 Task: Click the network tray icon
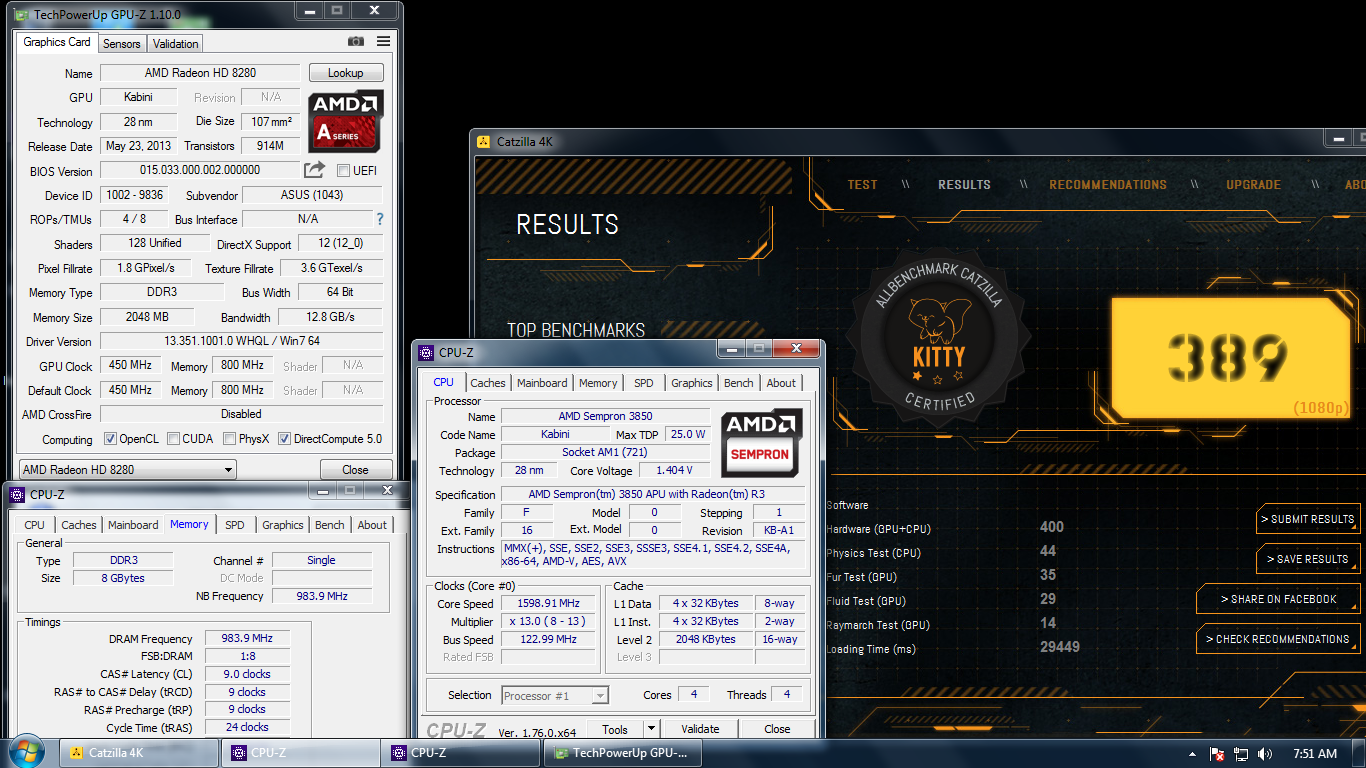[1241, 754]
